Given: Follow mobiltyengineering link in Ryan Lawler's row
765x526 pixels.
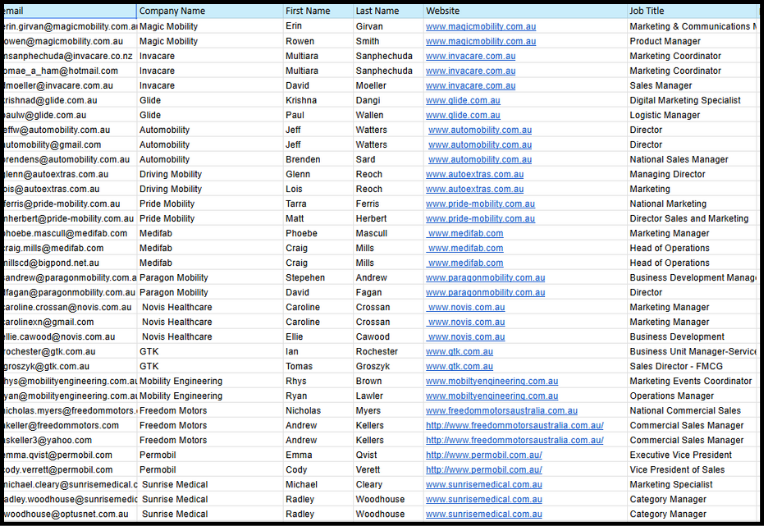Looking at the screenshot, I should click(x=492, y=396).
